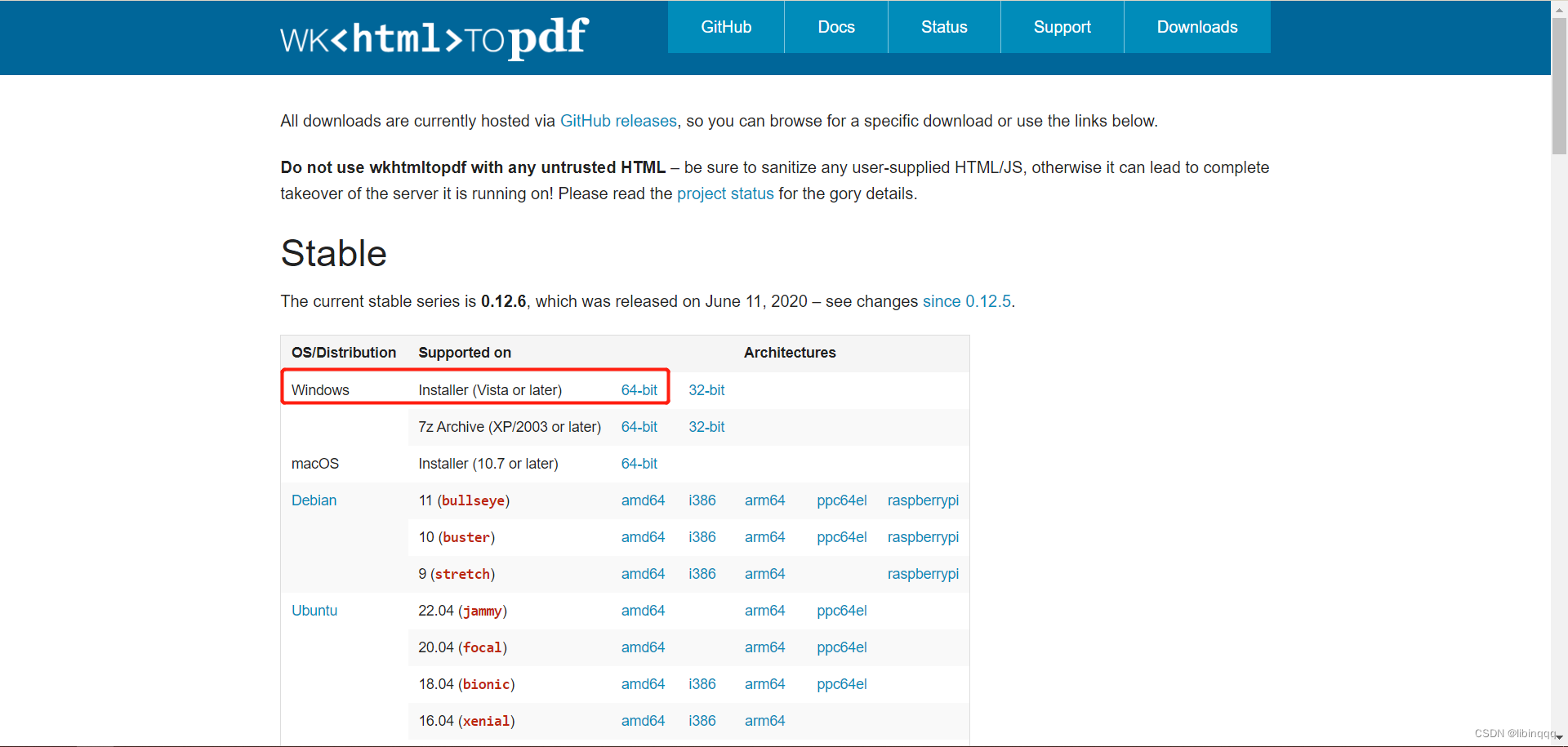Download Ubuntu 22.04 jammy amd64
Image resolution: width=1568 pixels, height=747 pixels.
(x=643, y=611)
